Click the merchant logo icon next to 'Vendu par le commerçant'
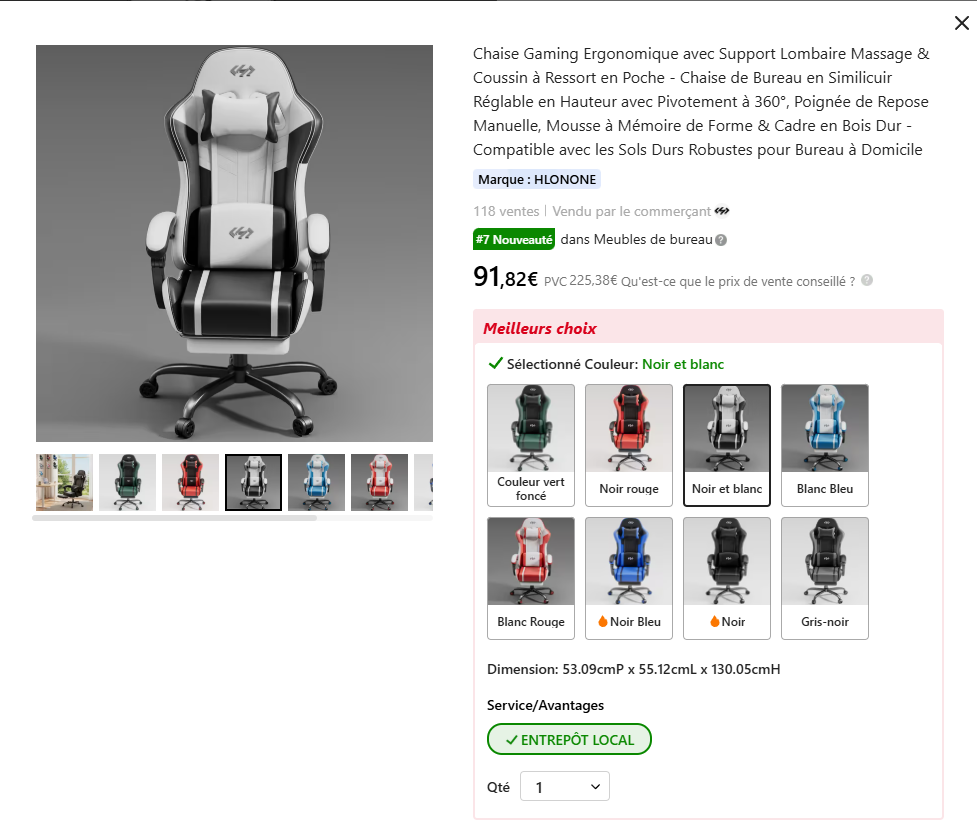 (x=722, y=211)
